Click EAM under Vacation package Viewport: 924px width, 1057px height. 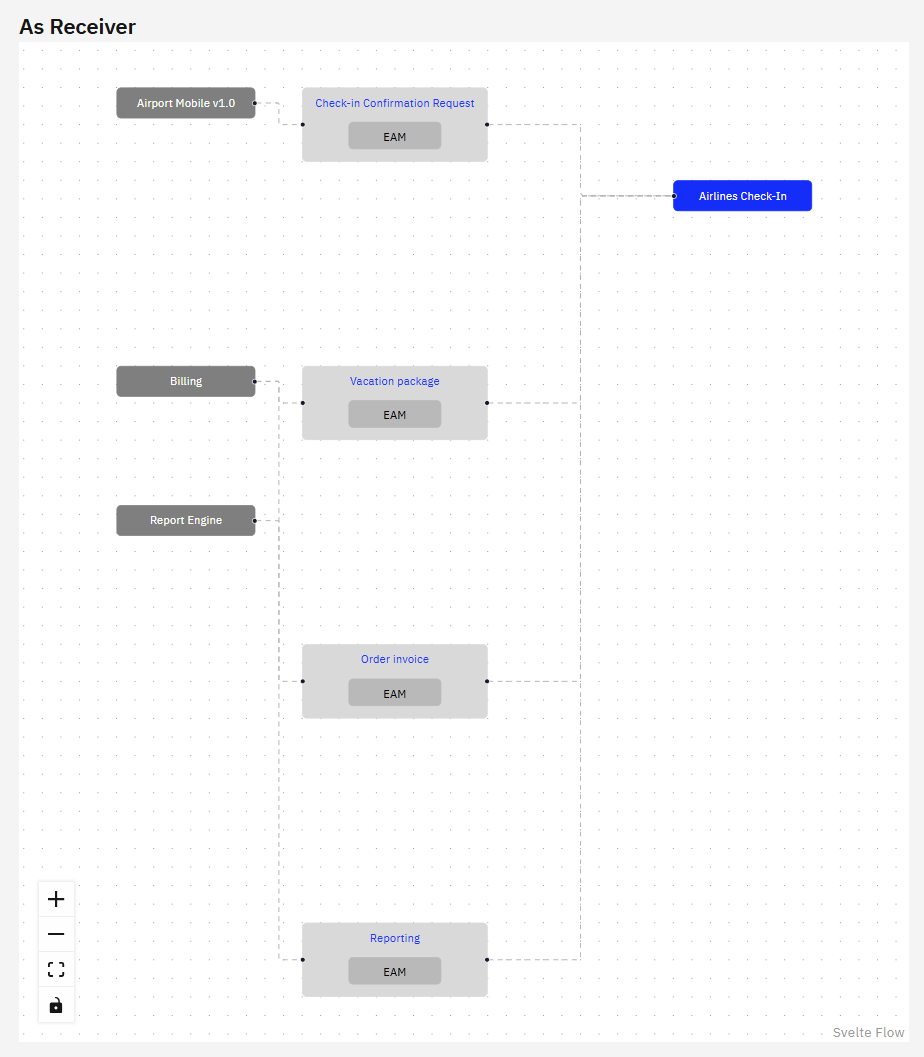[395, 414]
